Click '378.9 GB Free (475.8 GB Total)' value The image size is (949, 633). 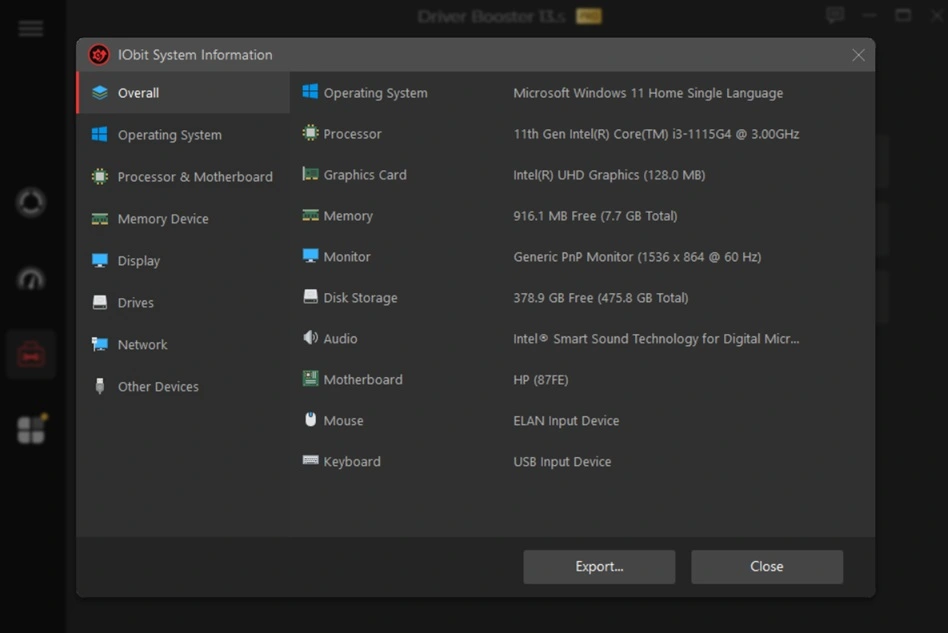point(601,298)
